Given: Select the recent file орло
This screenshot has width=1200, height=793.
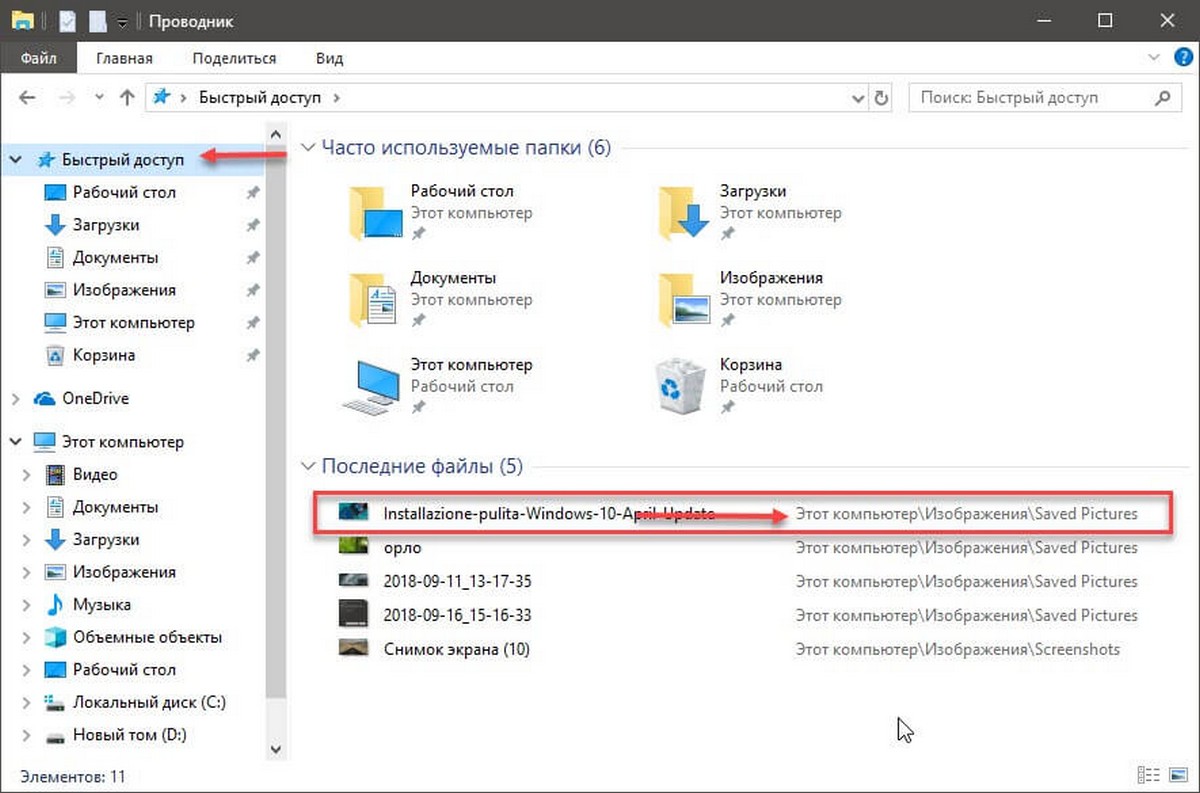Looking at the screenshot, I should click(402, 547).
